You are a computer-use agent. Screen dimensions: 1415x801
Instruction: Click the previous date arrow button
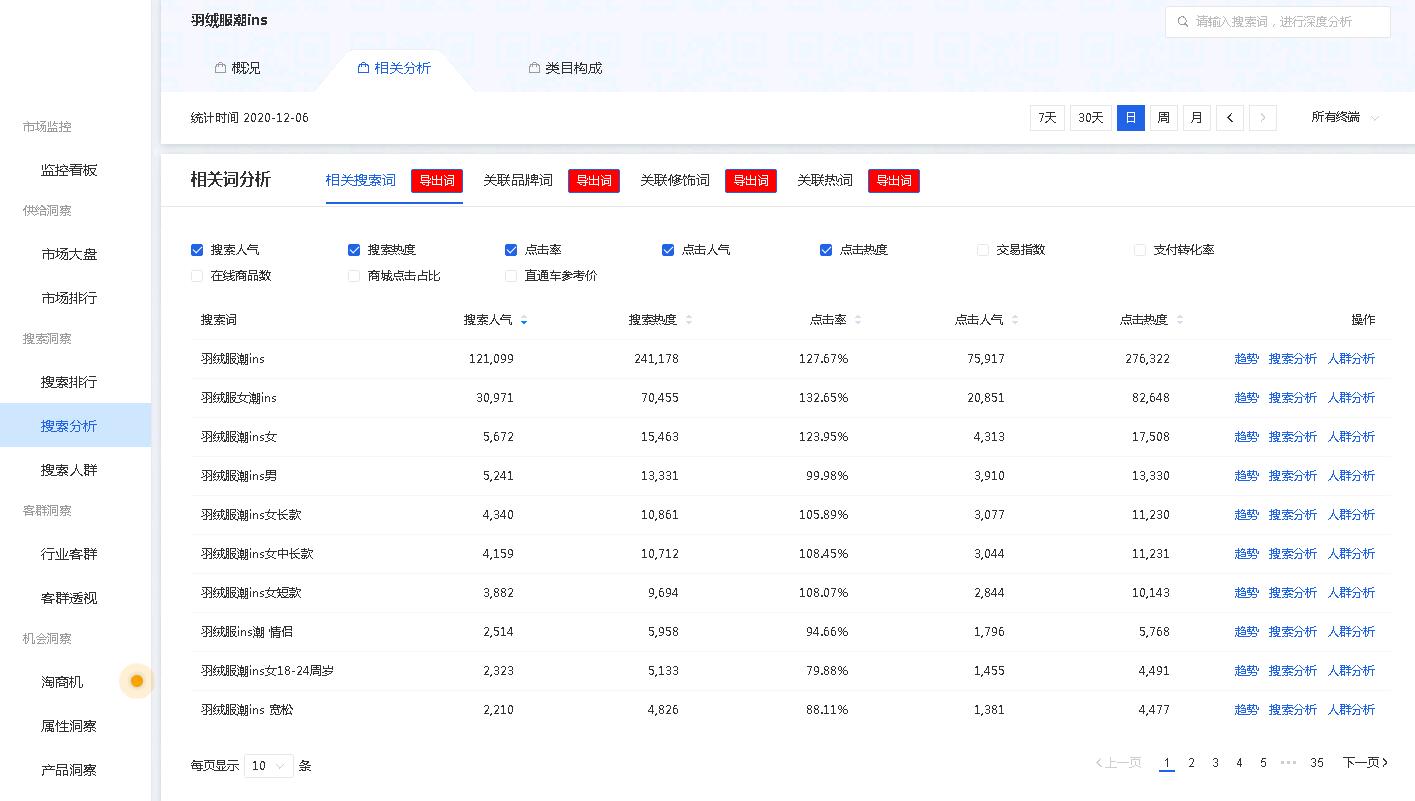pyautogui.click(x=1230, y=118)
